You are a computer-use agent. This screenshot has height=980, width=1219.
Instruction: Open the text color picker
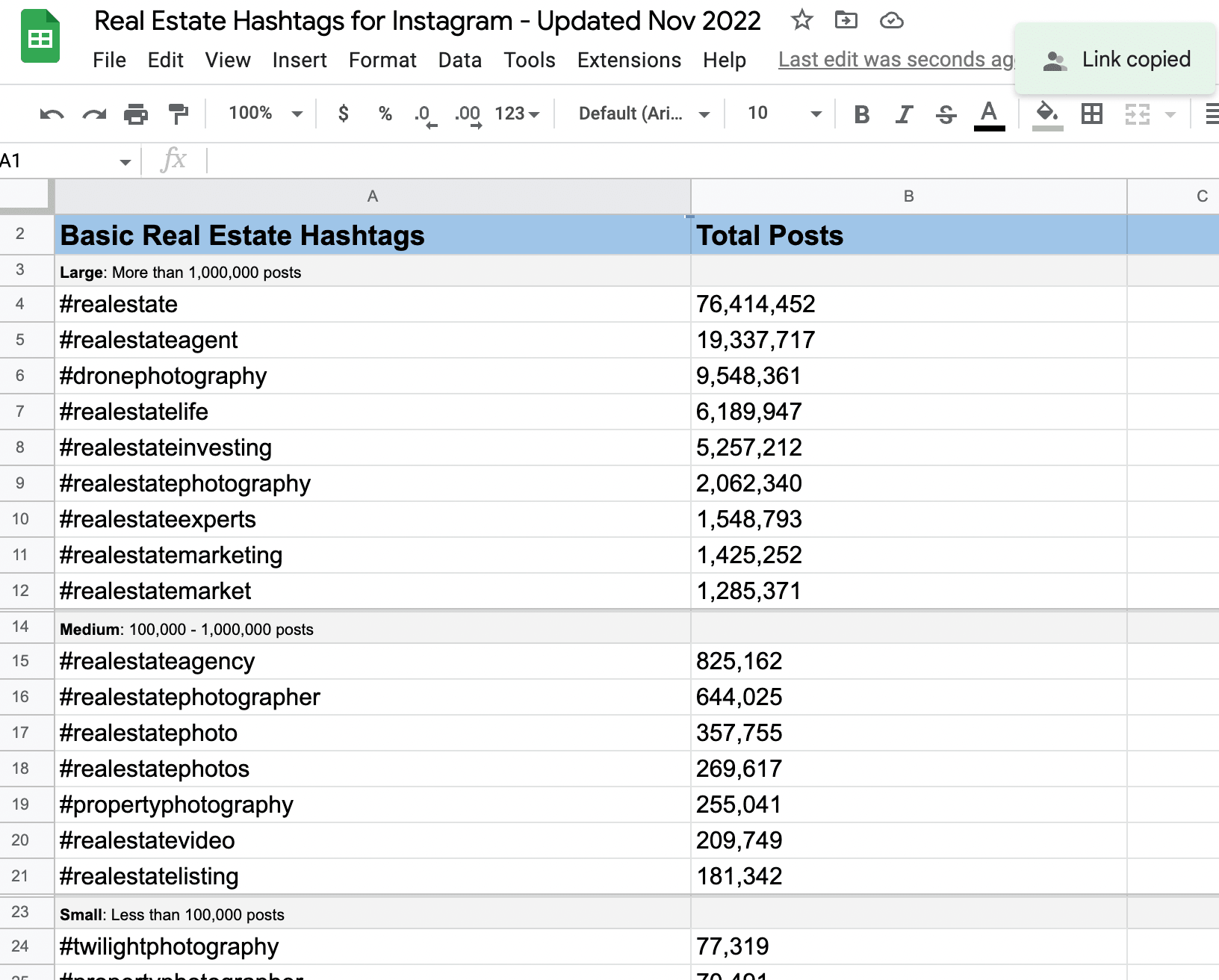989,114
